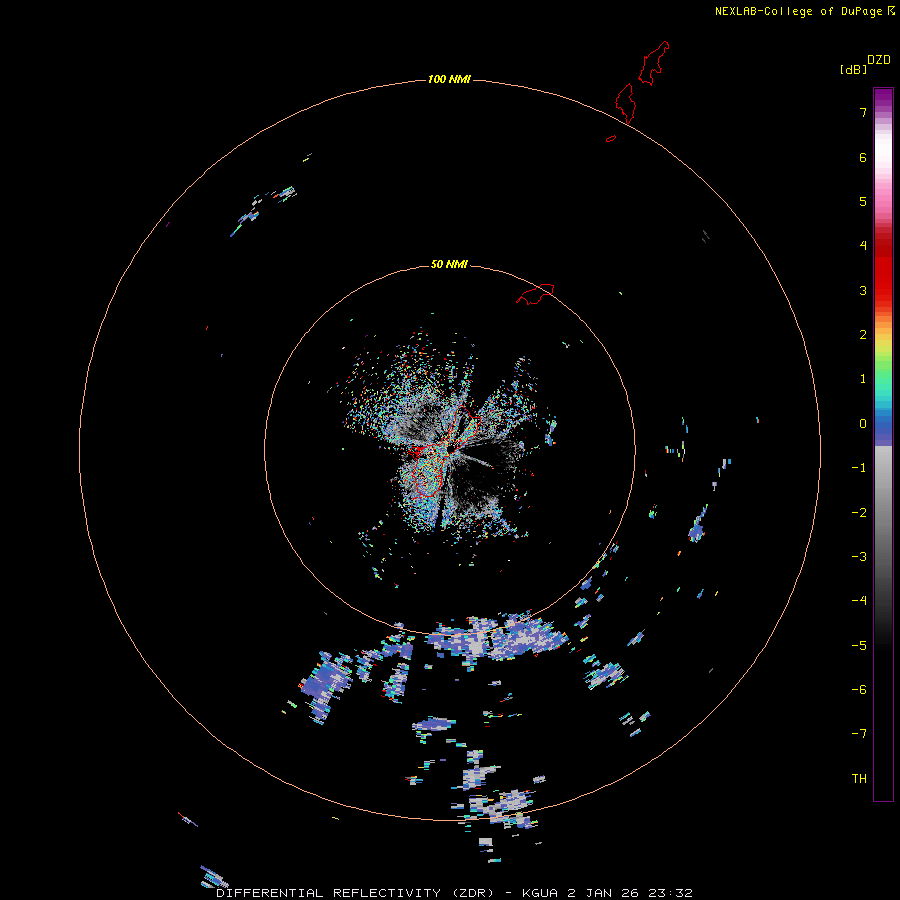Image resolution: width=900 pixels, height=900 pixels.
Task: Click the 2 dB value on the color scale
Action: (x=863, y=335)
